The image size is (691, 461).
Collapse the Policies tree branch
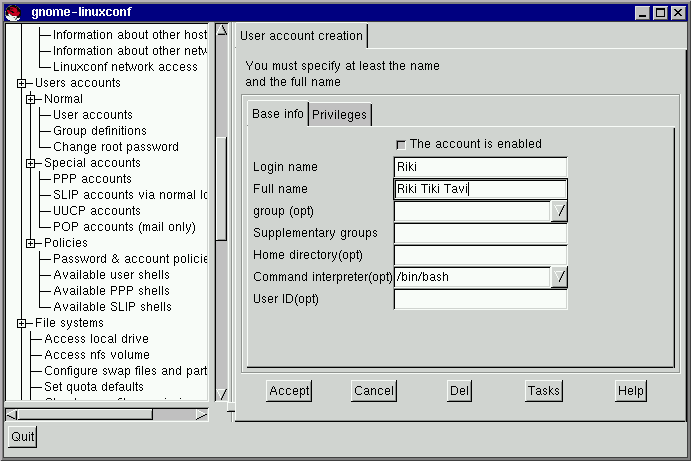pos(31,243)
